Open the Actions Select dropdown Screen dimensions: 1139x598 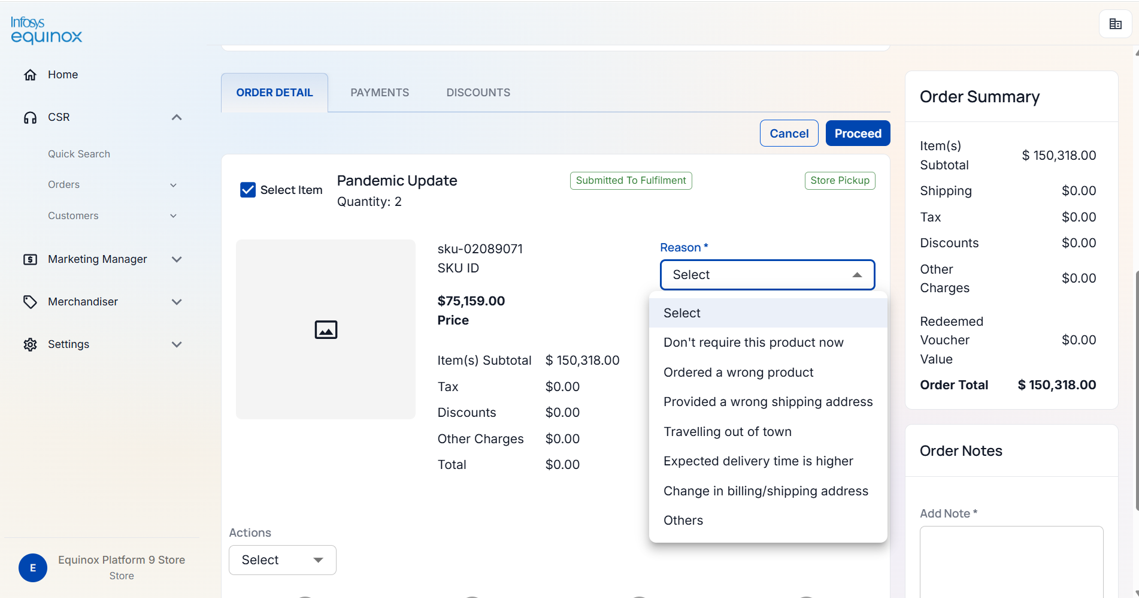[x=283, y=559]
